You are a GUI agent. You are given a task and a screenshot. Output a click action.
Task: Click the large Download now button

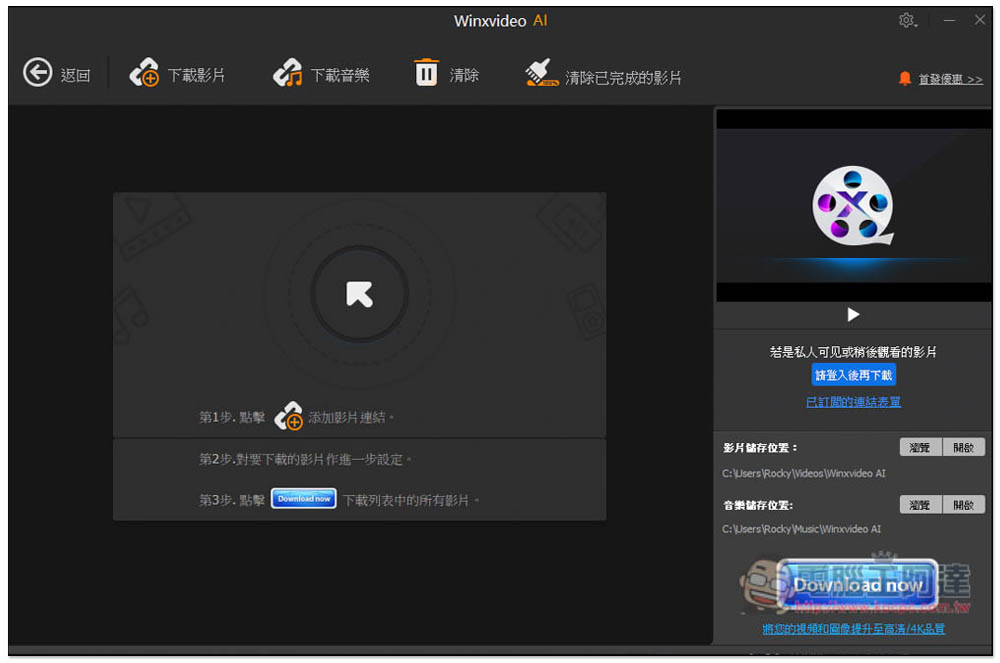coord(858,584)
